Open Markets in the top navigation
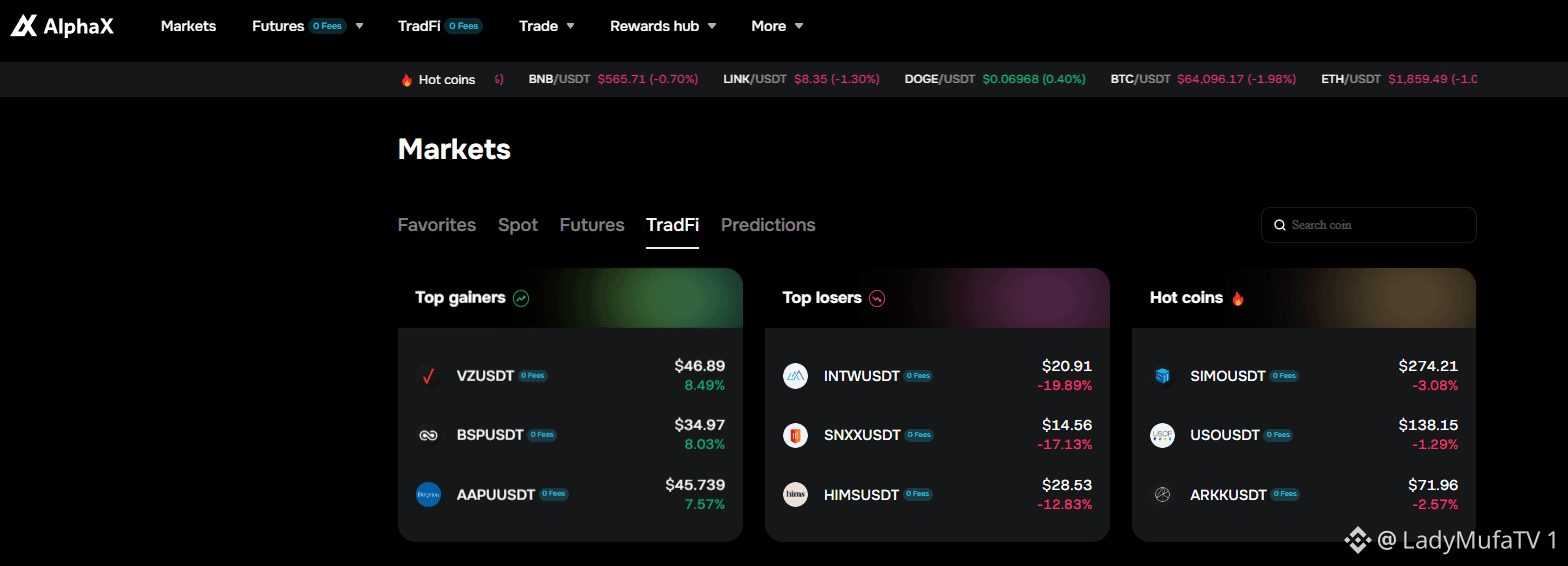This screenshot has height=566, width=1568. pyautogui.click(x=188, y=26)
